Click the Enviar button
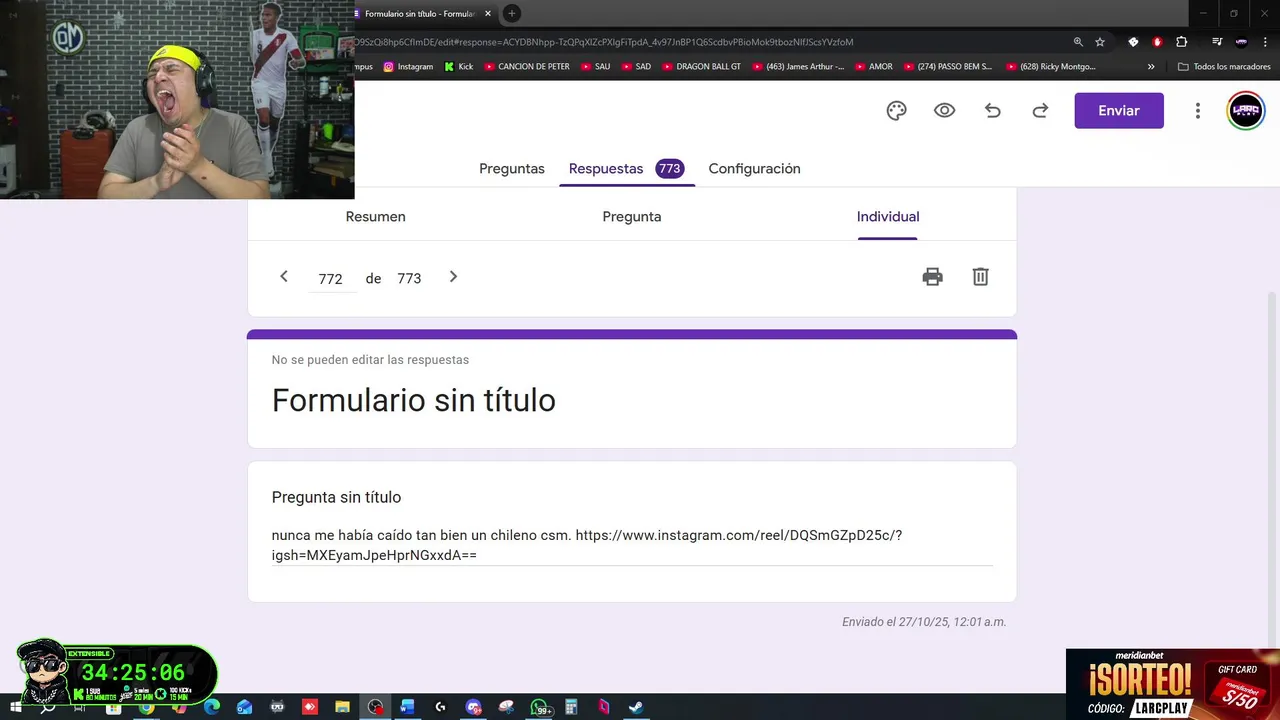This screenshot has width=1280, height=720. click(x=1119, y=111)
